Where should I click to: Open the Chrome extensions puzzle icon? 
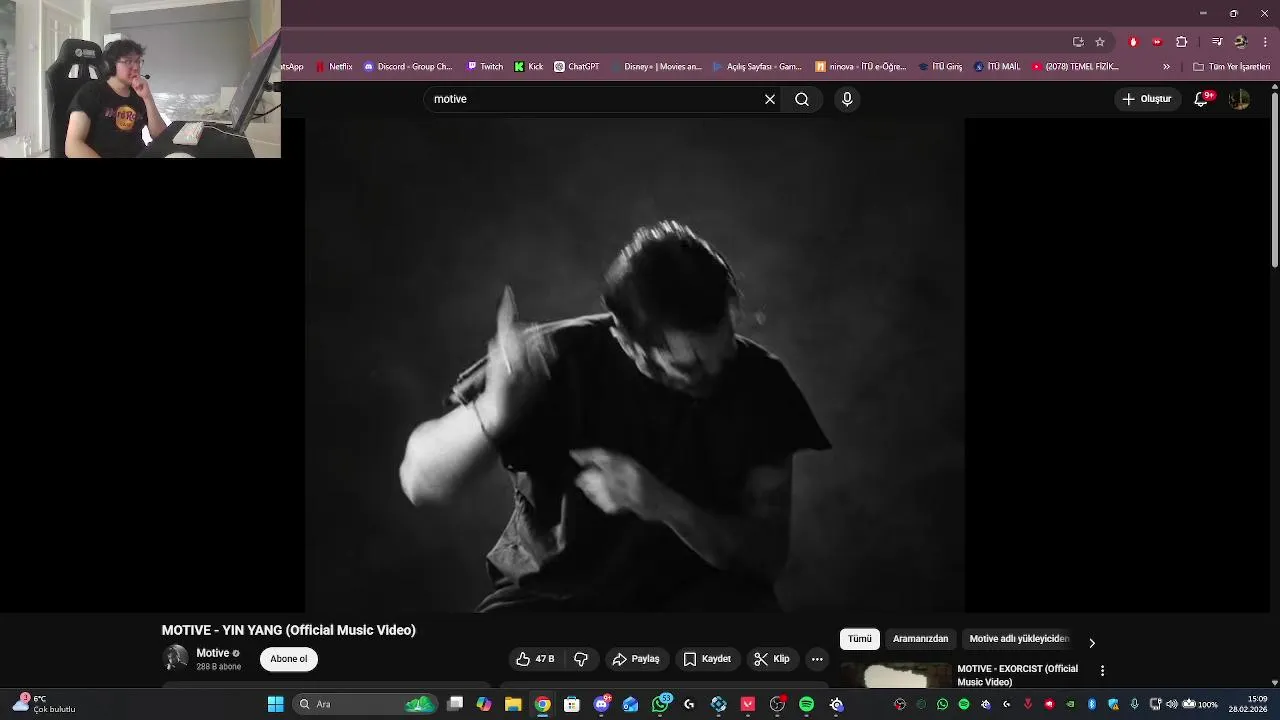point(1182,42)
